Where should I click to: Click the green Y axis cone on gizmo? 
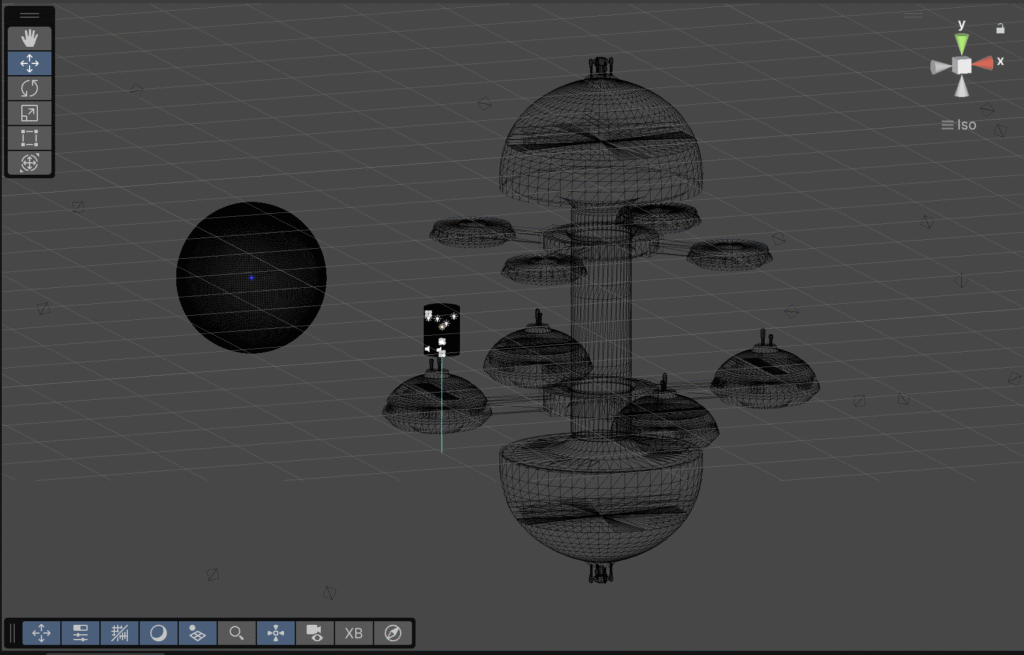tap(961, 43)
